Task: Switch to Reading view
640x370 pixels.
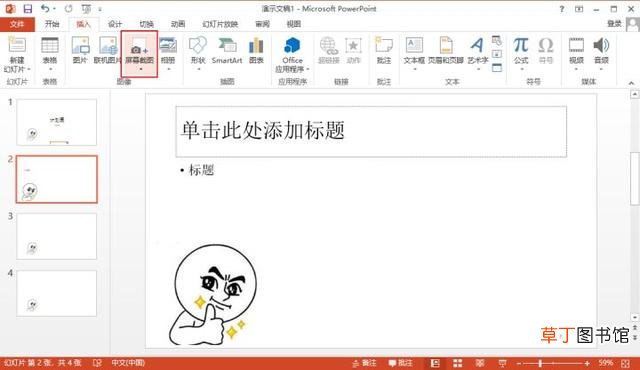Action: click(480, 363)
